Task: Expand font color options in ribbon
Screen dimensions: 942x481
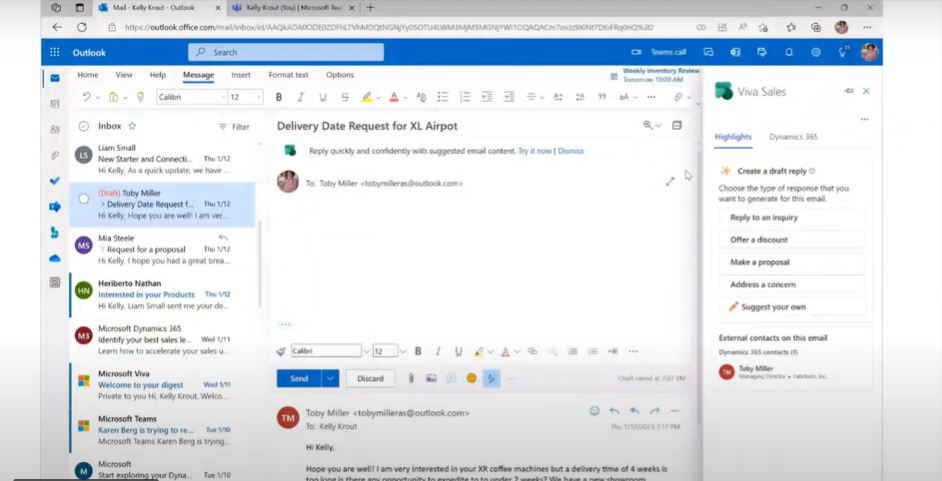Action: pos(406,97)
